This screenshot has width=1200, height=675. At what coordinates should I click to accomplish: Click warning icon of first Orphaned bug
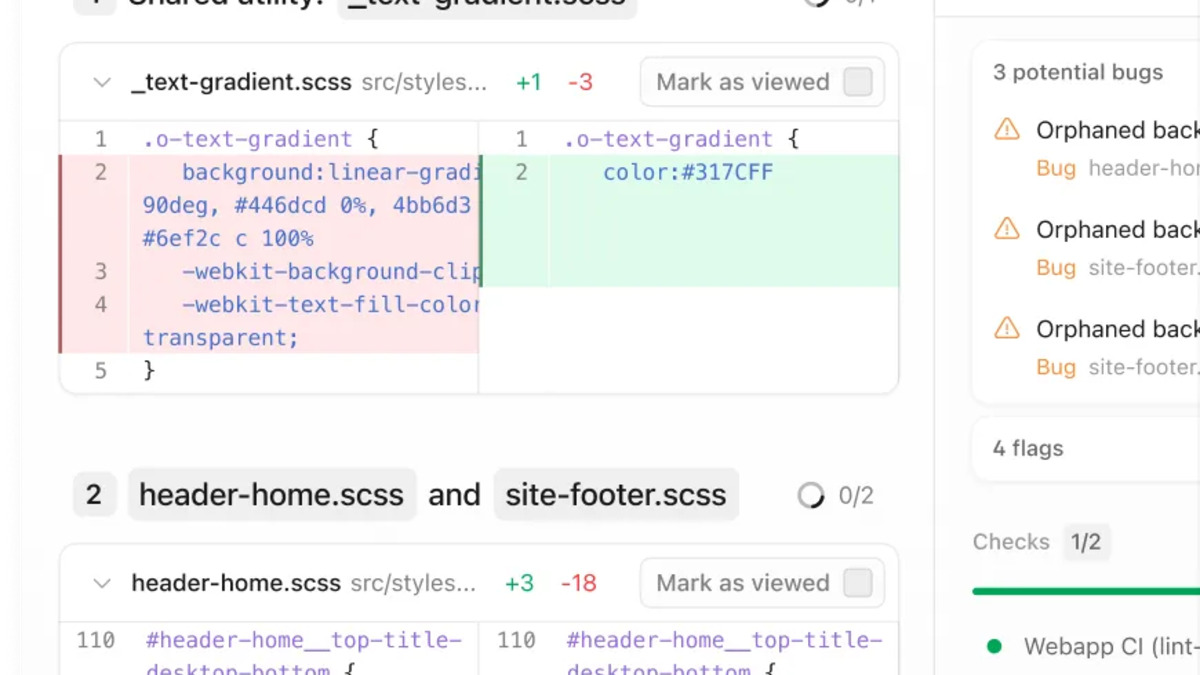1007,129
